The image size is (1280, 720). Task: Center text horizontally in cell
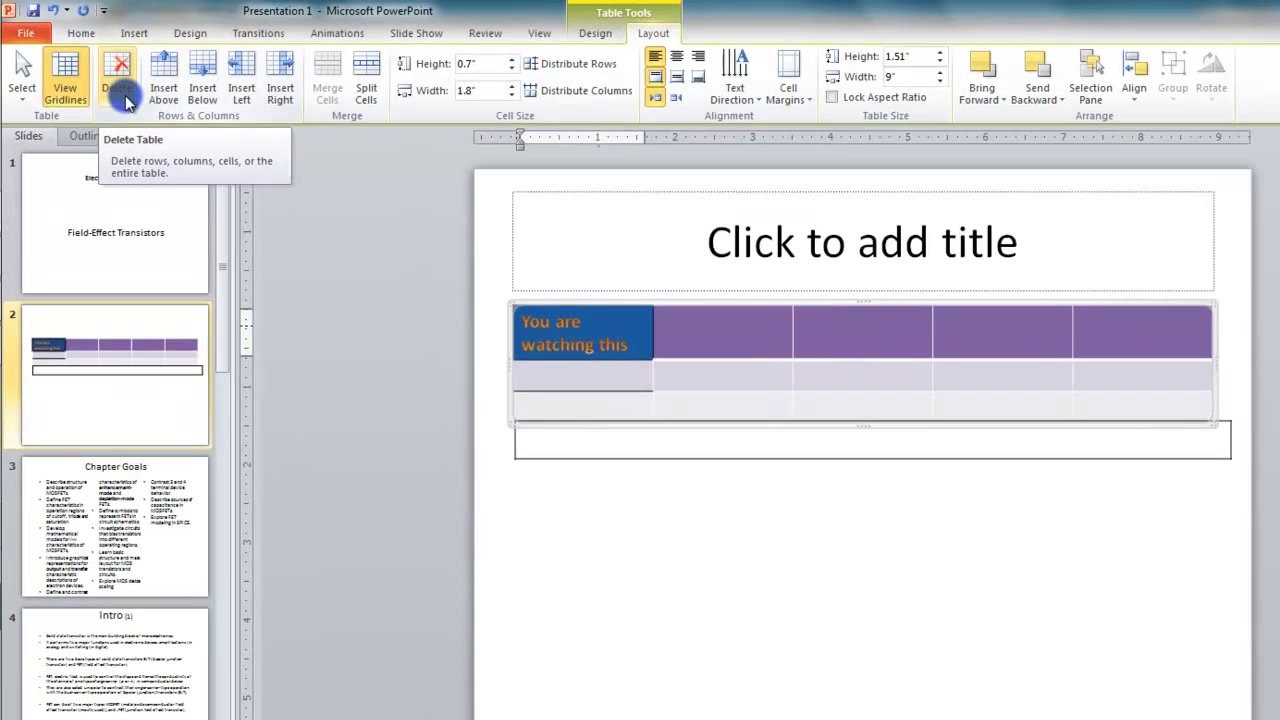click(x=677, y=57)
